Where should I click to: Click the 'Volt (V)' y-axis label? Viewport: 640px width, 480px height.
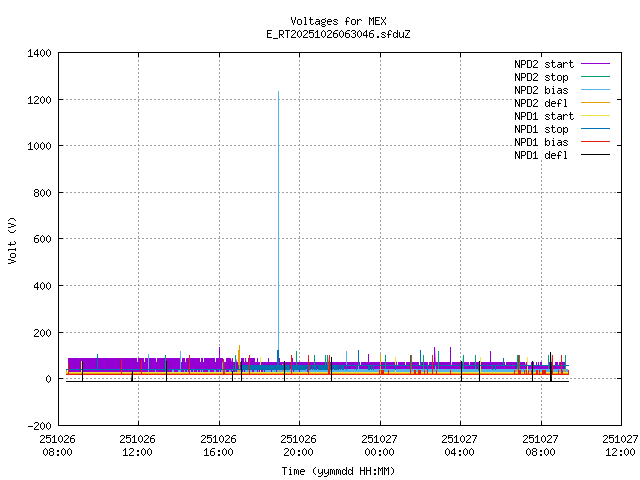tap(12, 239)
